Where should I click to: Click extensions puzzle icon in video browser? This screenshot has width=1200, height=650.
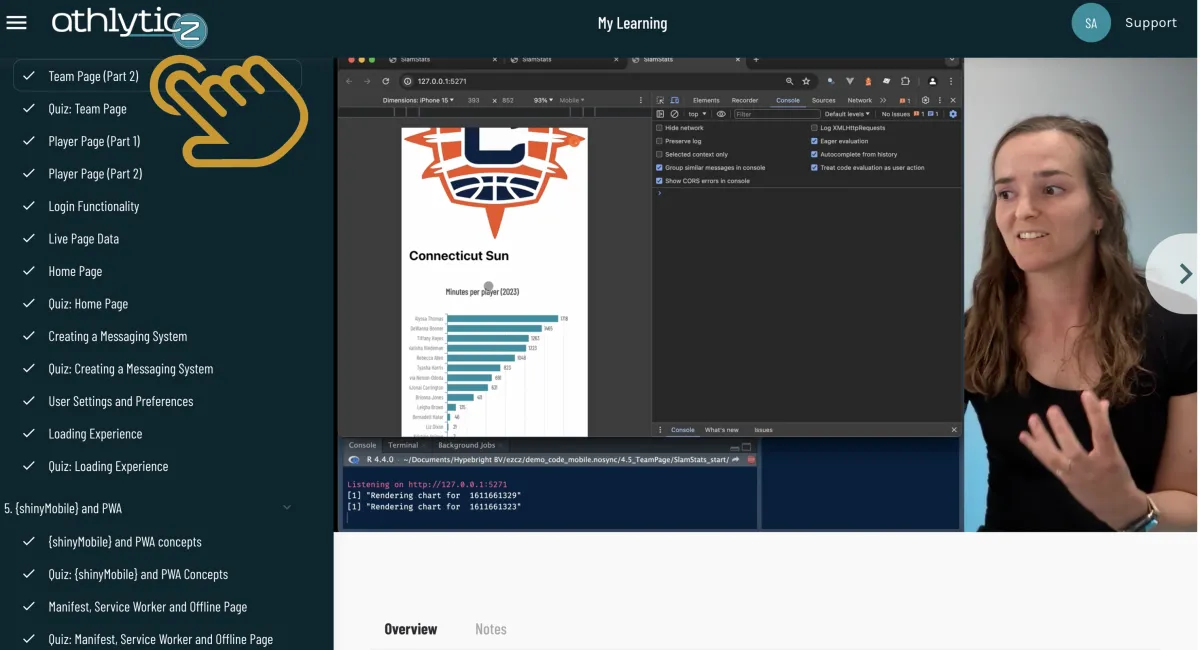(x=905, y=81)
